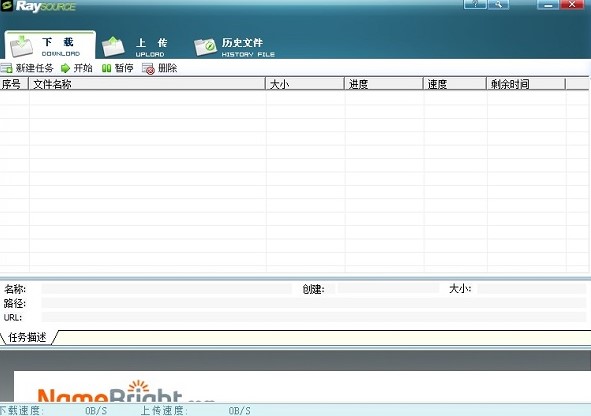Click the help question mark button in title bar
Screen dimensions: 591x416
click(x=475, y=4)
